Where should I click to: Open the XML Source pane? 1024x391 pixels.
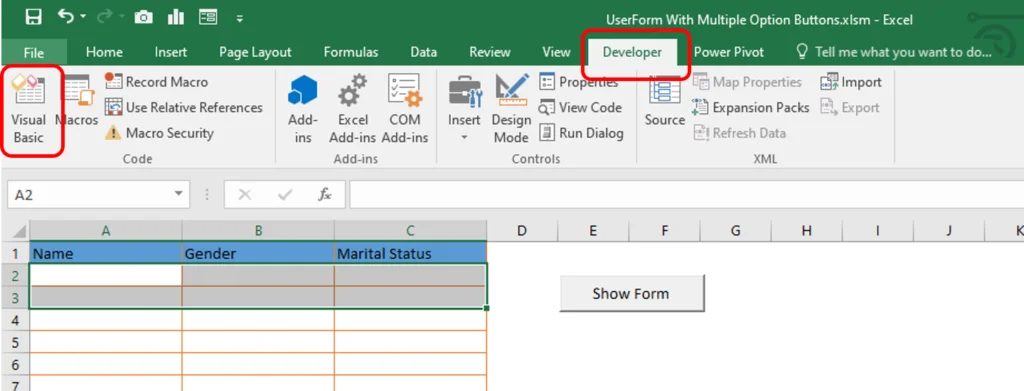665,101
